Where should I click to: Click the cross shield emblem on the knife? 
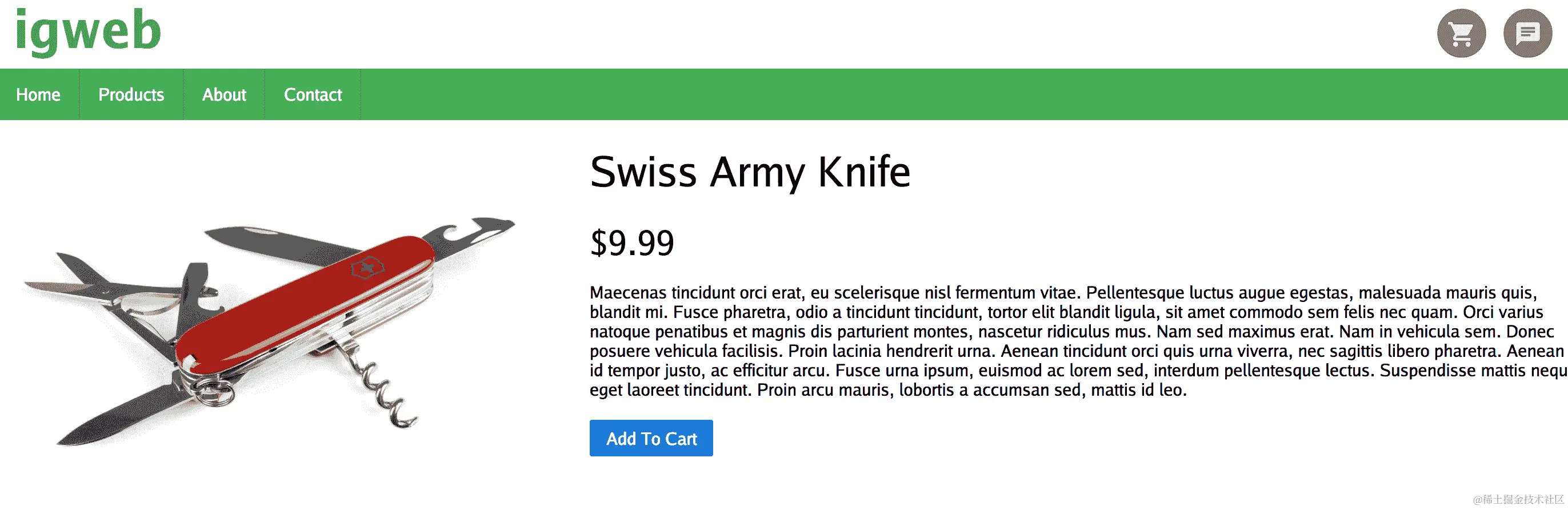click(x=367, y=267)
